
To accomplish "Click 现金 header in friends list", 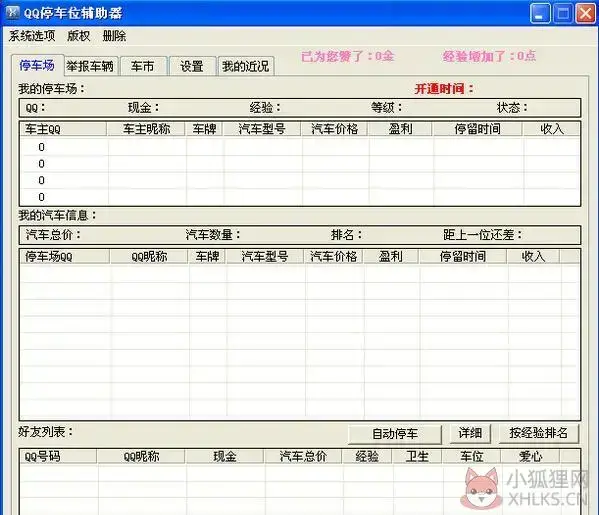I will 225,457.
